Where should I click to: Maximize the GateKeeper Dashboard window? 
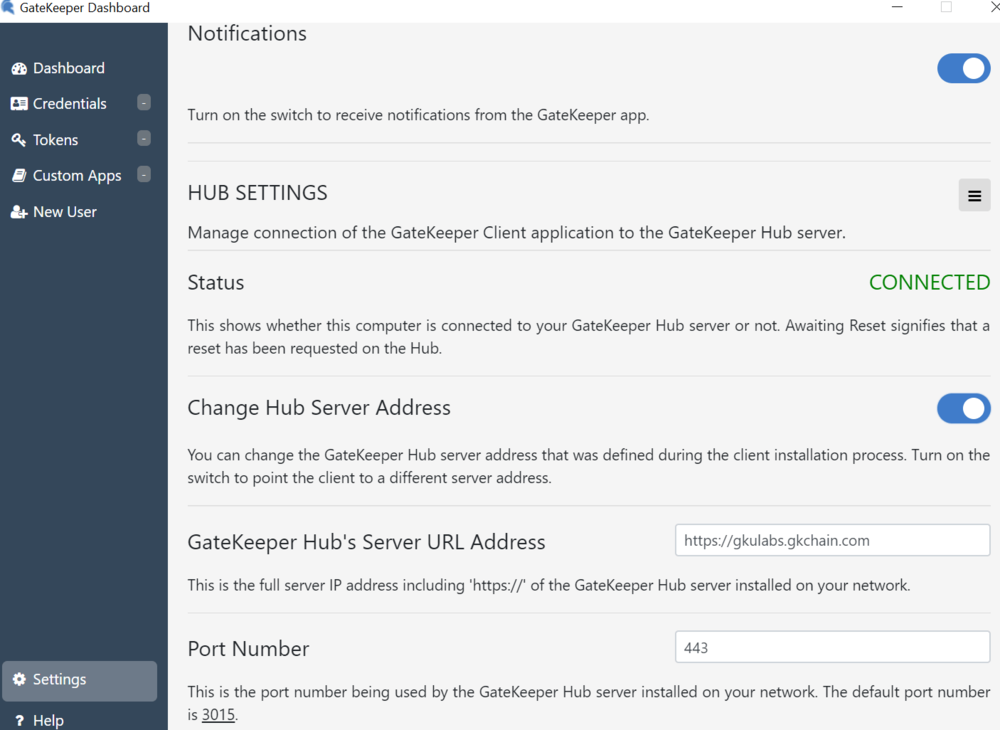[x=946, y=8]
